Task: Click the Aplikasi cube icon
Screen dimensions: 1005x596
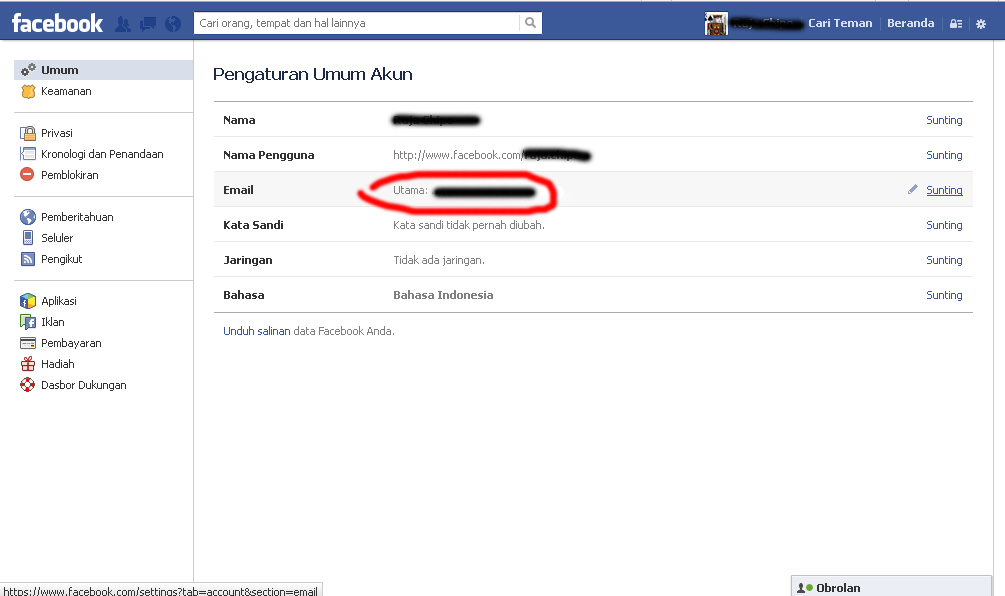Action: point(28,301)
